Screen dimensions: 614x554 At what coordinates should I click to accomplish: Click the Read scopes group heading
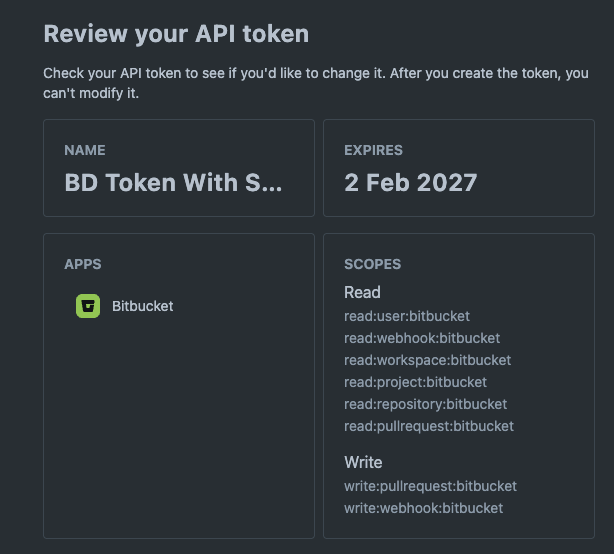point(362,293)
